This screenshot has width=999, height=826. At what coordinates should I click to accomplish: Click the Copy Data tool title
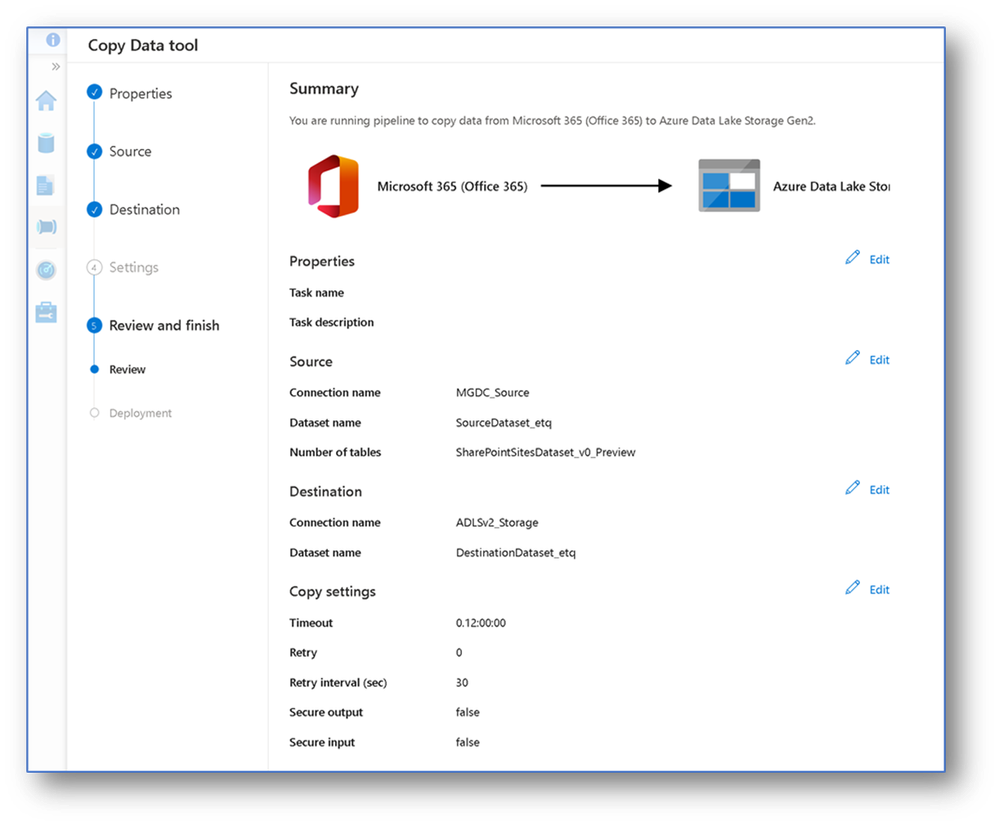(x=143, y=45)
